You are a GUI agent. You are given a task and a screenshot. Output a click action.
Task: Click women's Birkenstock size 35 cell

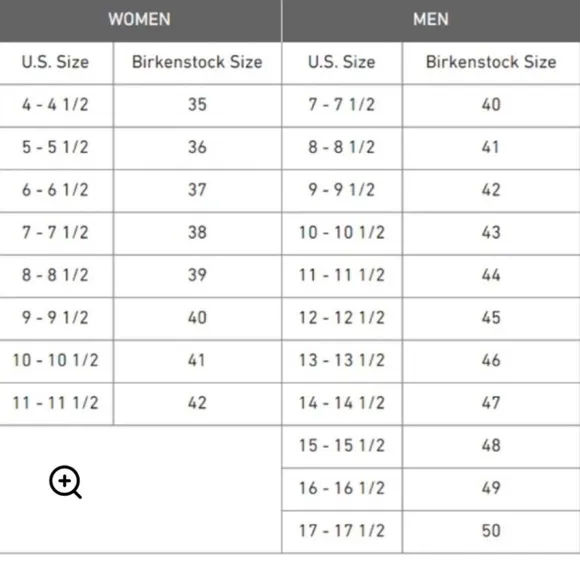(x=198, y=106)
